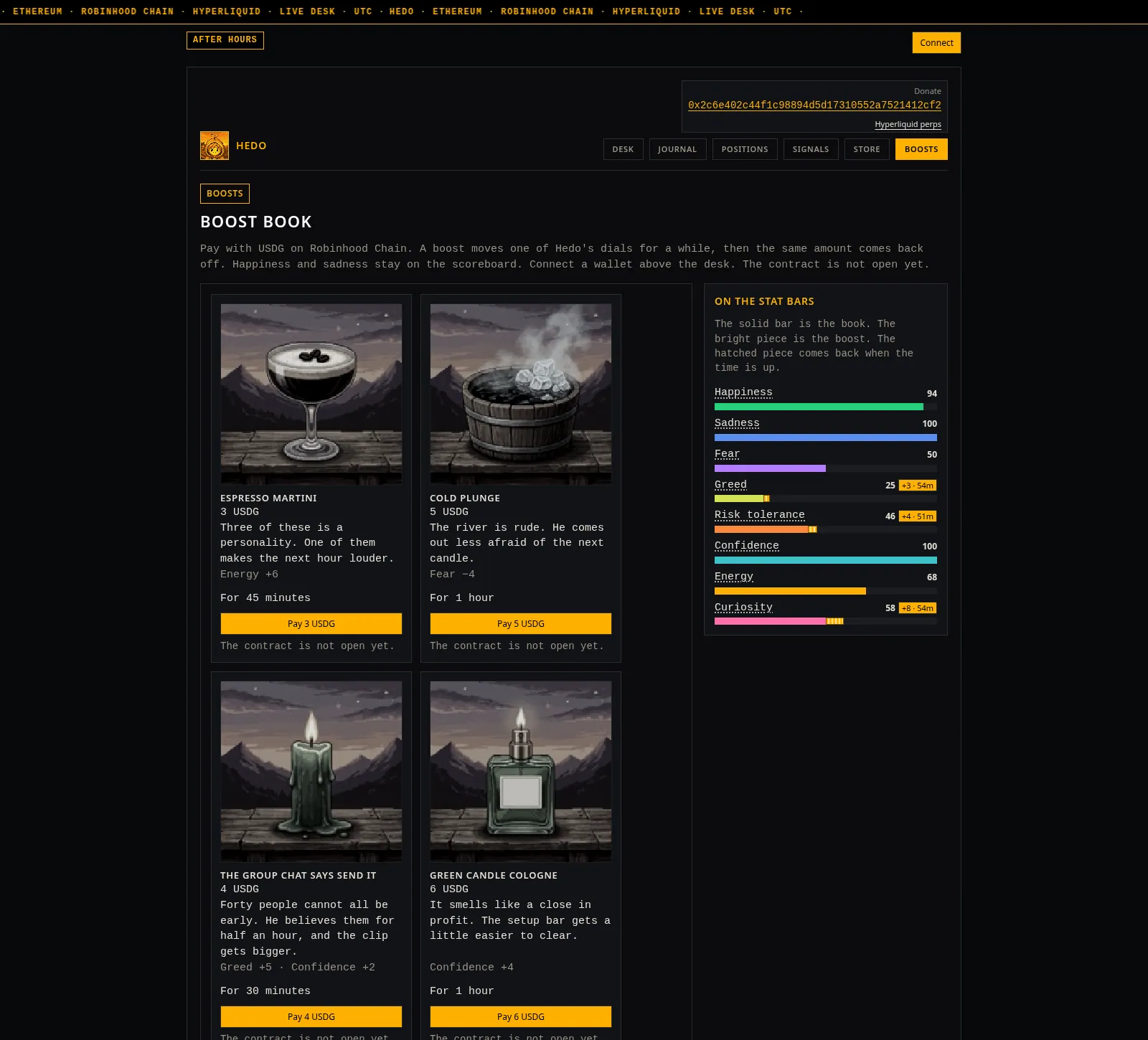The width and height of the screenshot is (1148, 1040).
Task: Open the Store tab
Action: pos(867,149)
